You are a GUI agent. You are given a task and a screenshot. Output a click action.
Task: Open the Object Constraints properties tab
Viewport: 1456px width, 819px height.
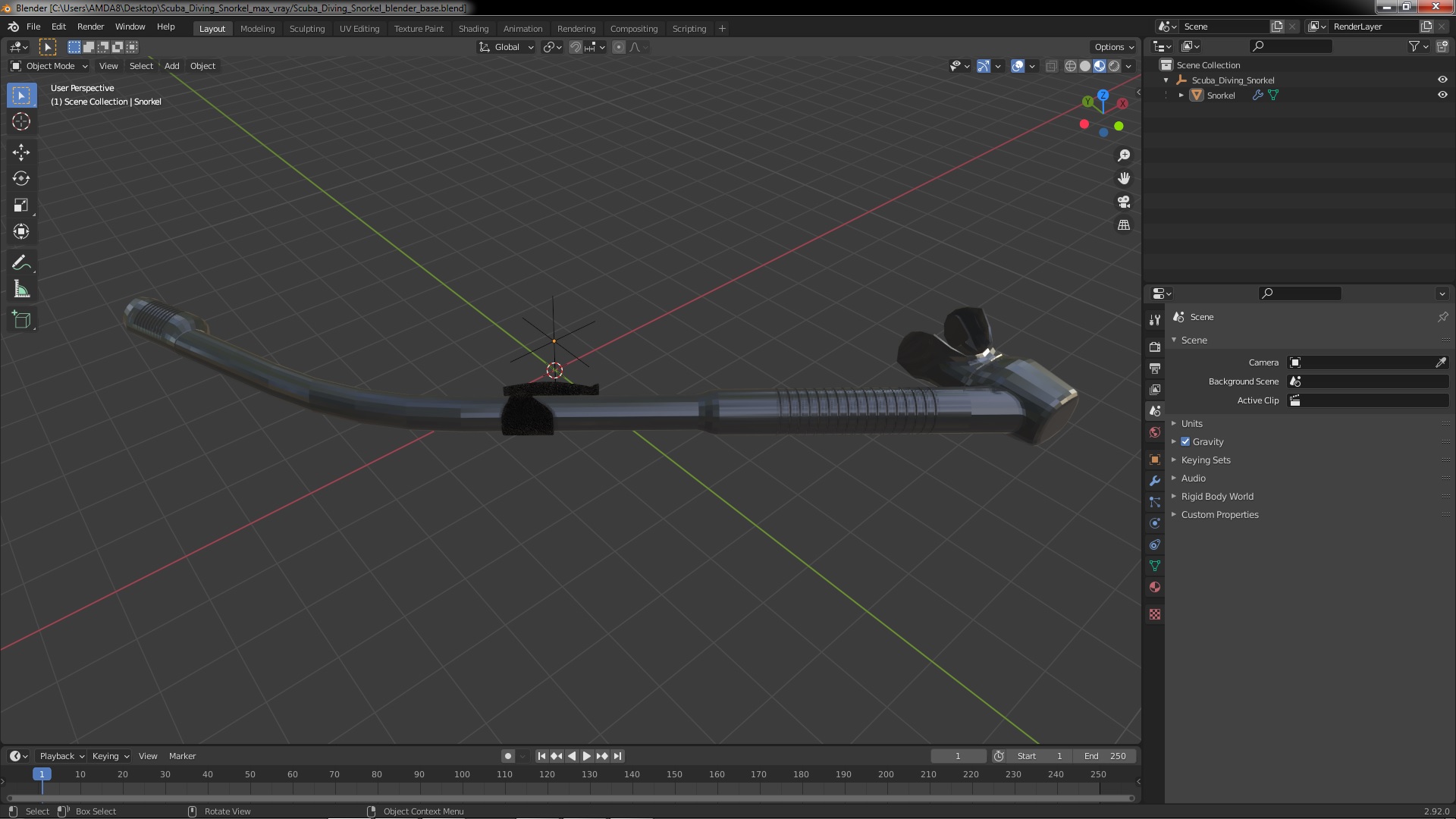coord(1155,544)
